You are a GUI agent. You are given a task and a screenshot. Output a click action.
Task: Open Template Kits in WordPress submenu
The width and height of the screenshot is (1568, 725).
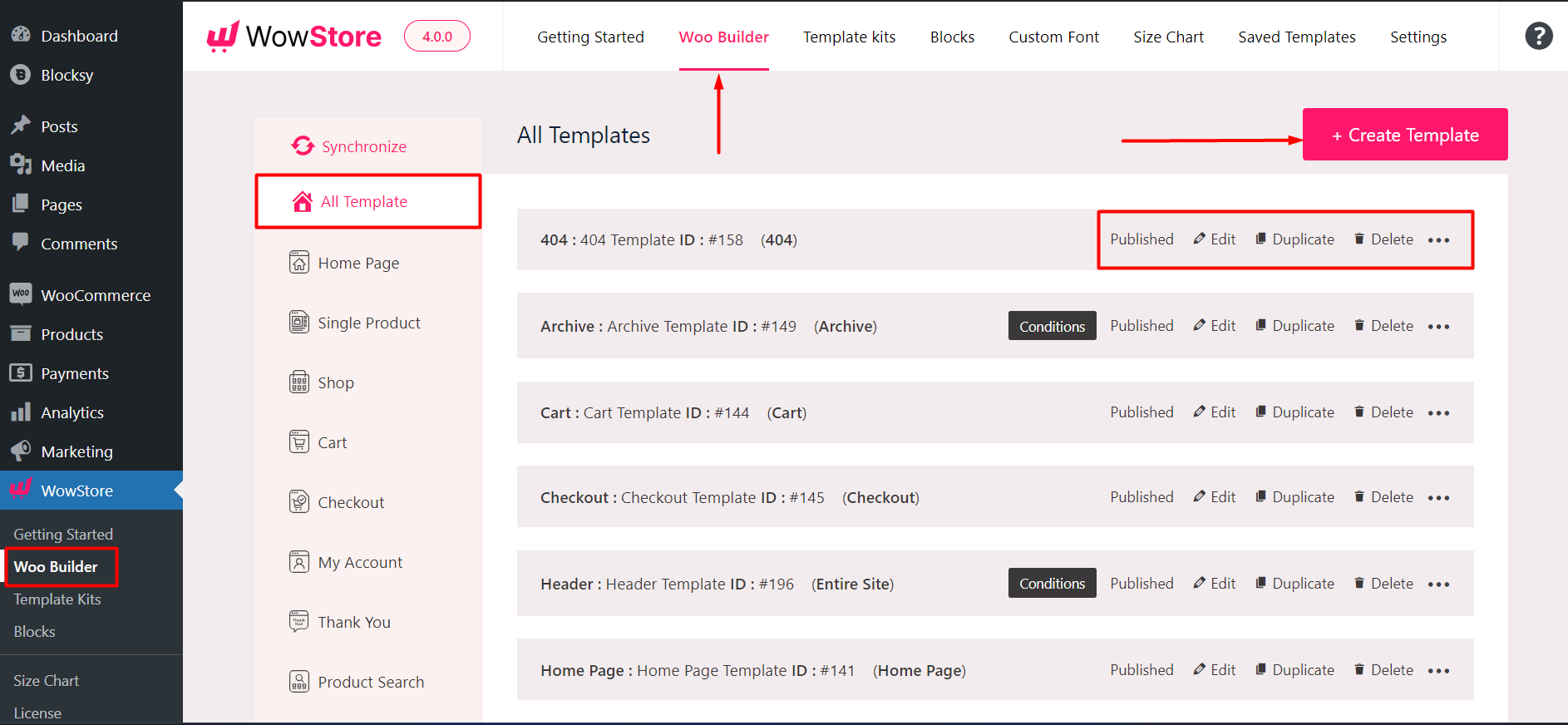click(x=57, y=599)
